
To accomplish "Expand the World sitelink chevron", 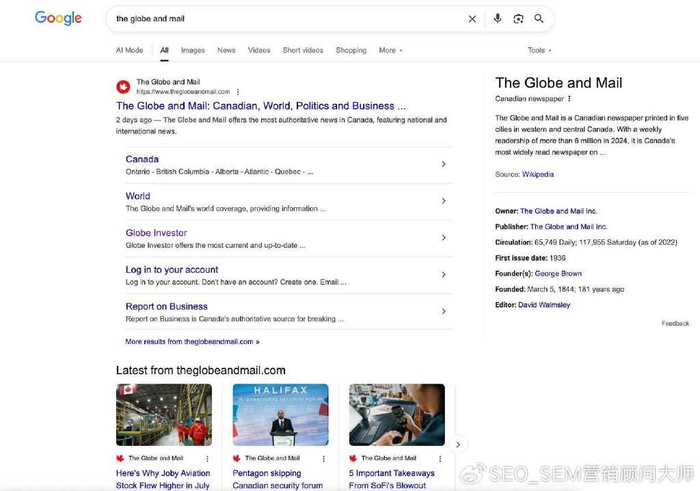I will coord(443,201).
